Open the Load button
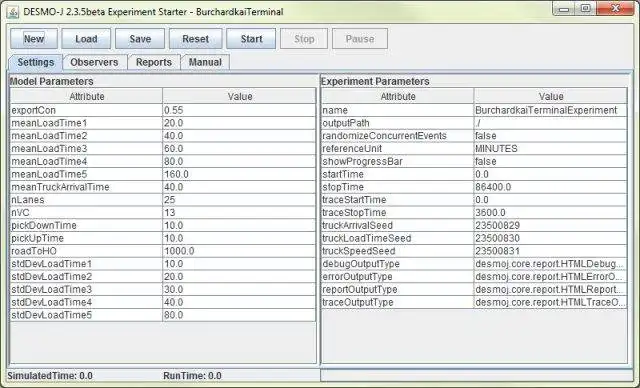Screen dimensions: 640x388 [86, 39]
